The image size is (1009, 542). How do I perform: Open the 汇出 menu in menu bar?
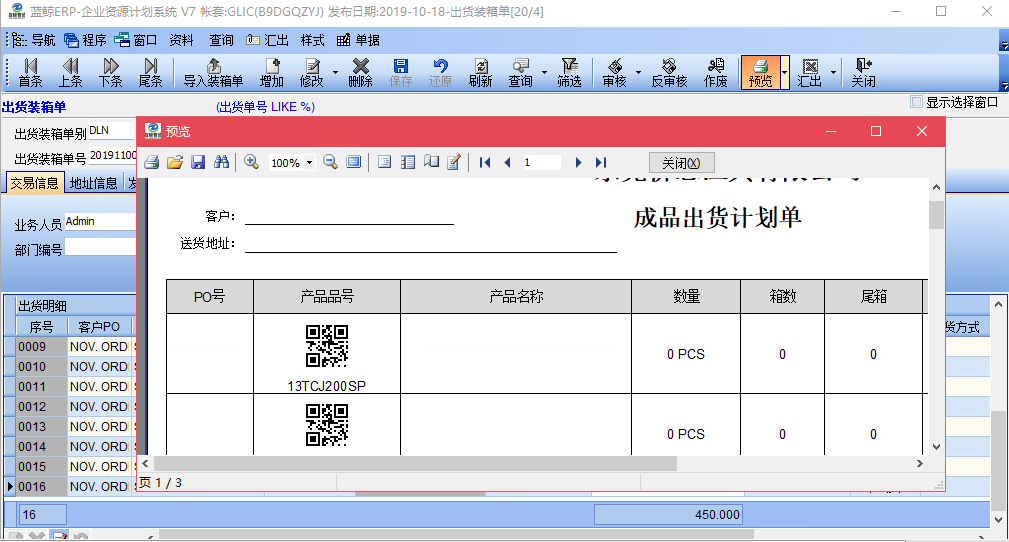268,40
